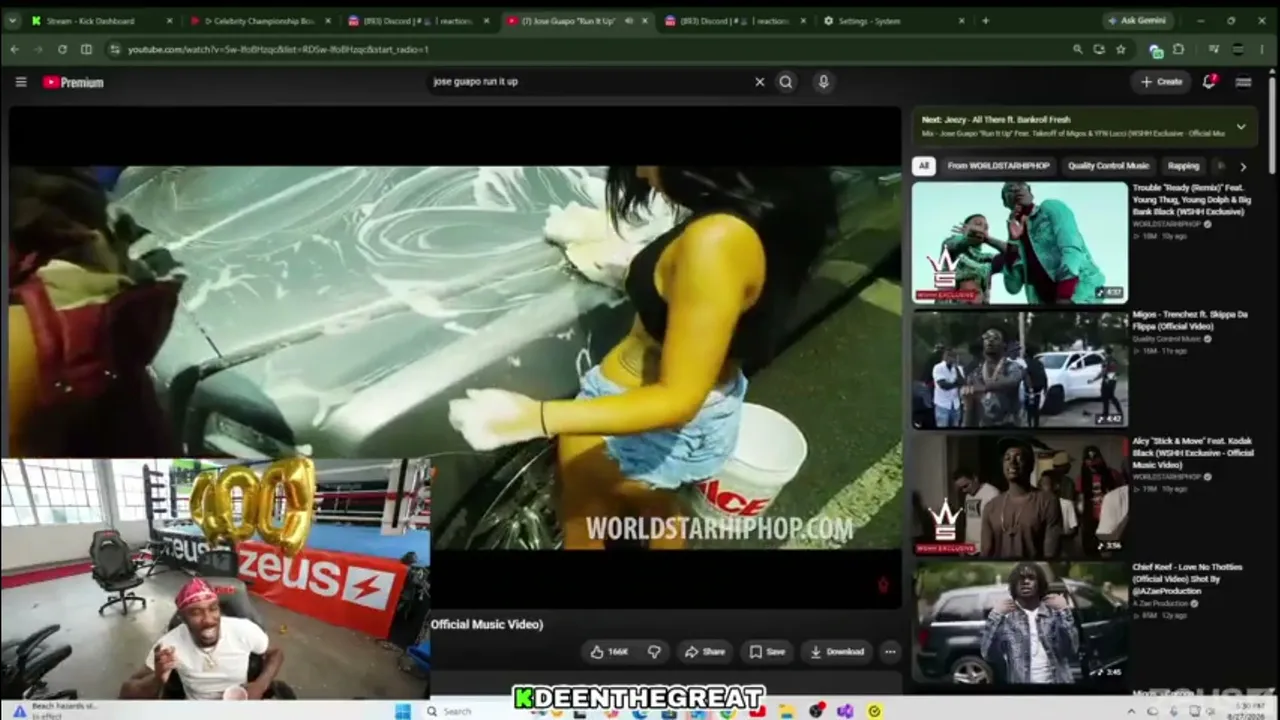Click the Migos - Trenchez video title

(x=1190, y=320)
